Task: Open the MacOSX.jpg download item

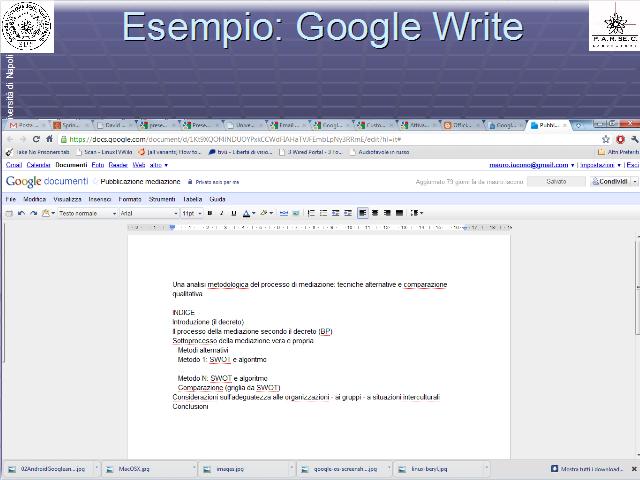Action: (149, 469)
